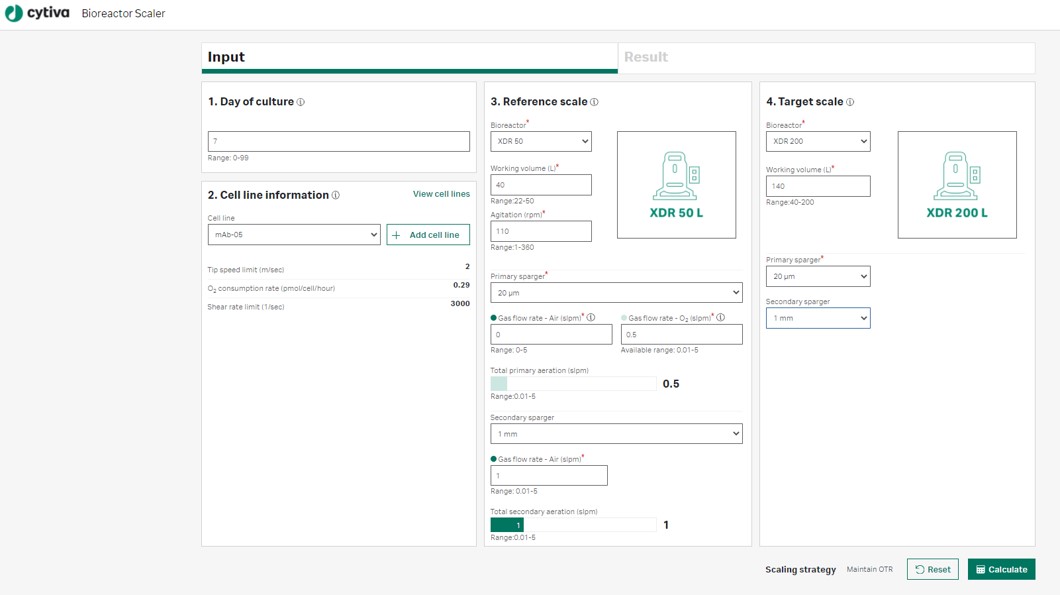The image size is (1060, 595).
Task: Expand the reference Bioreactor XDR 50 dropdown
Action: [540, 142]
